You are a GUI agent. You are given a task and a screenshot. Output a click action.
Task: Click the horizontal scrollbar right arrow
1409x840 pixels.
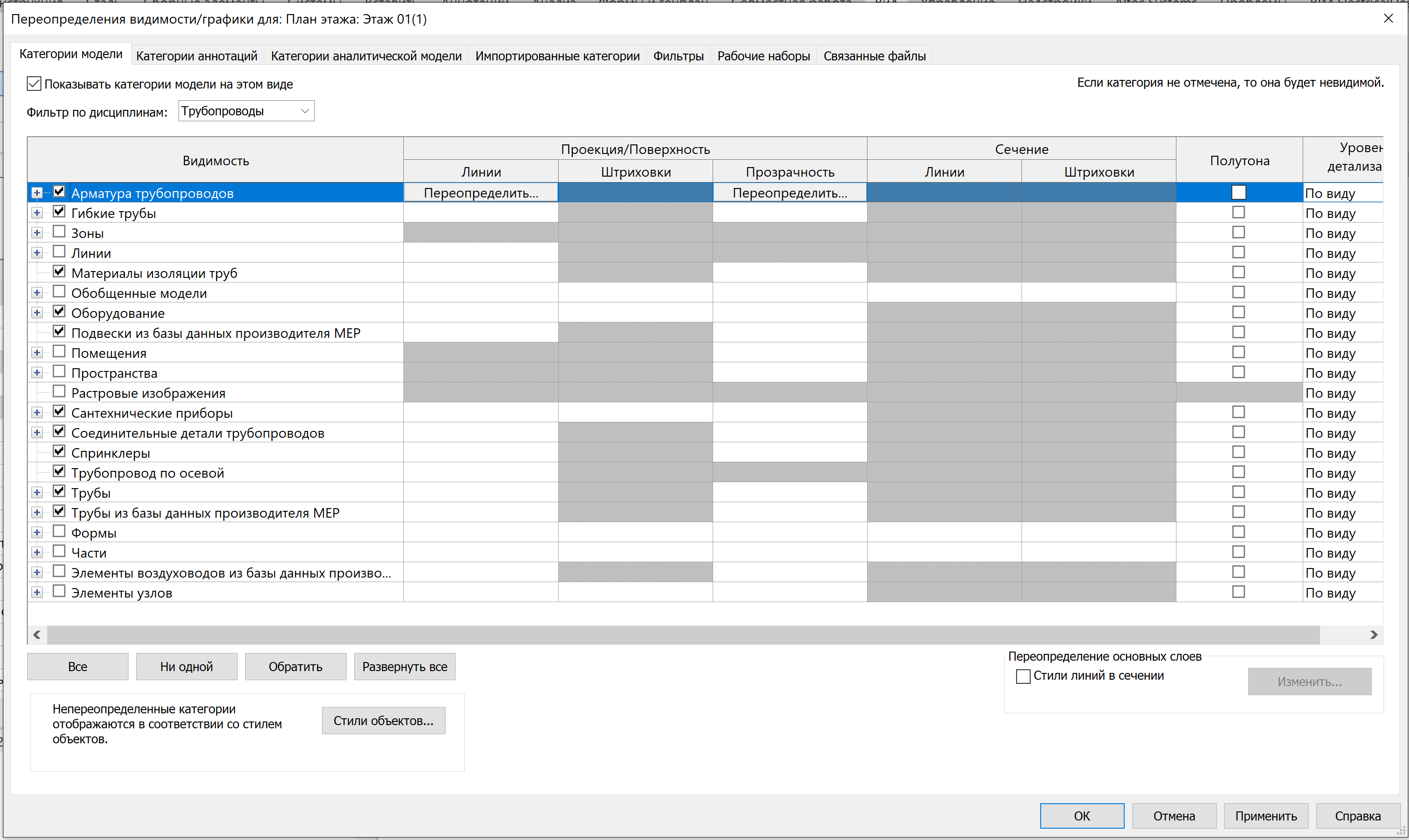(1373, 634)
